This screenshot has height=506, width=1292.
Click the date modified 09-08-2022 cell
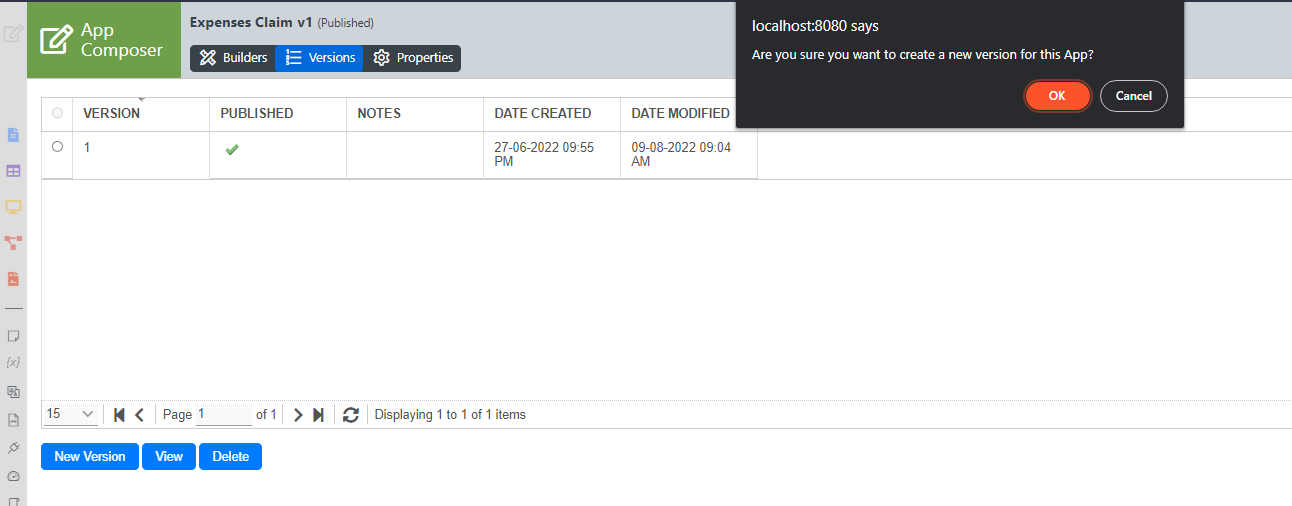click(689, 155)
